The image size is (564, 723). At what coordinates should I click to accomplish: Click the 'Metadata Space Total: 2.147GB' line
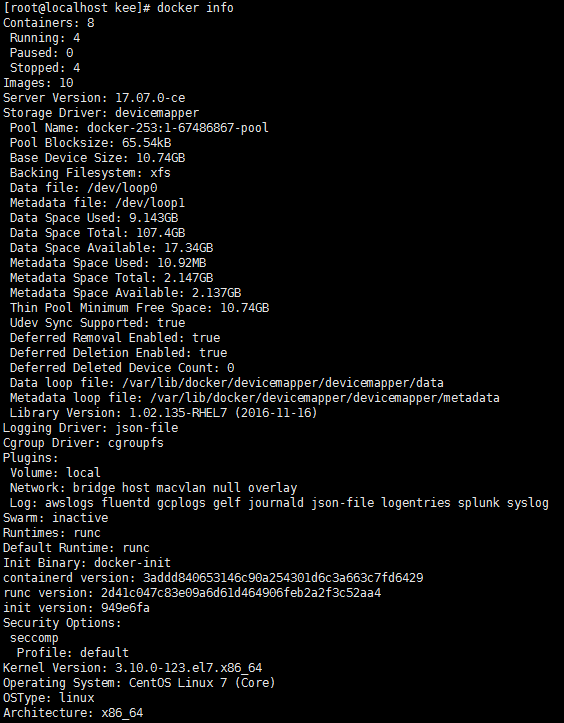click(112, 278)
